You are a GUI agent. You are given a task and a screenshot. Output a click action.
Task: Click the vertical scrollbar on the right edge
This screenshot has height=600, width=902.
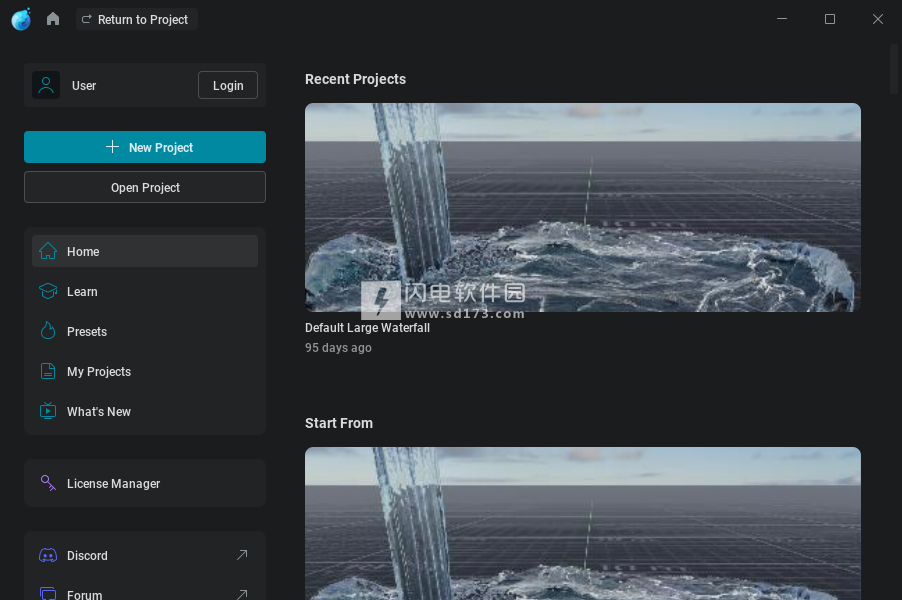[894, 70]
